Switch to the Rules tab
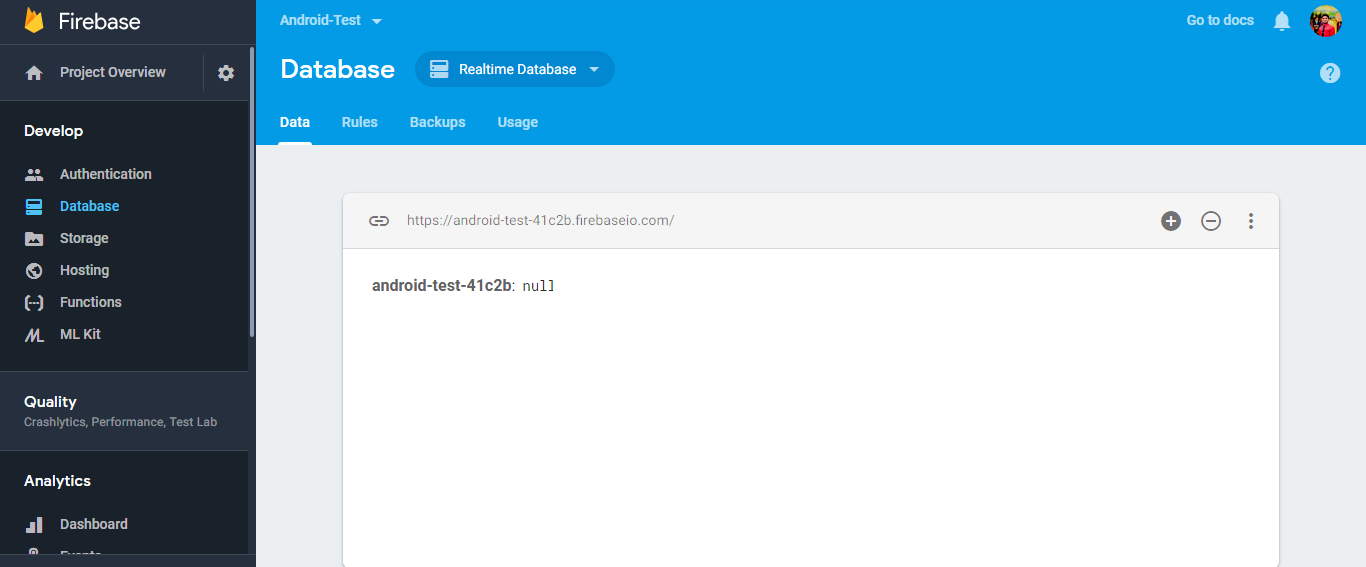Screen dimensions: 1366x567 [360, 122]
